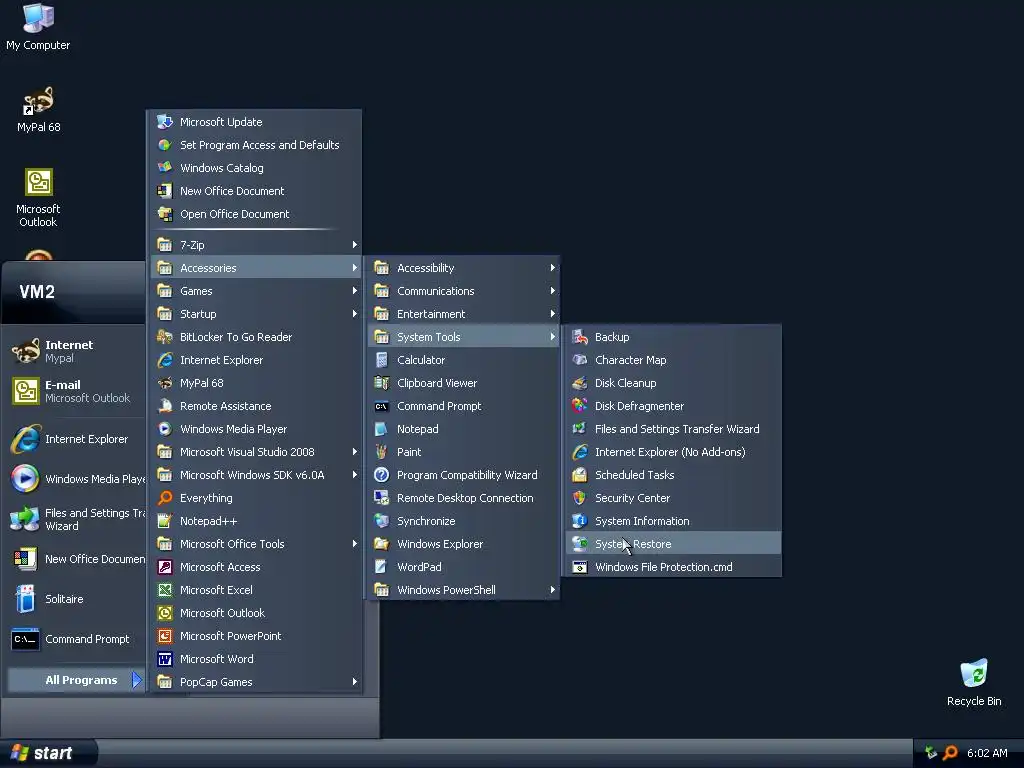Screen dimensions: 1024x768
Task: Expand the Communications submenu arrow
Action: pyautogui.click(x=552, y=291)
